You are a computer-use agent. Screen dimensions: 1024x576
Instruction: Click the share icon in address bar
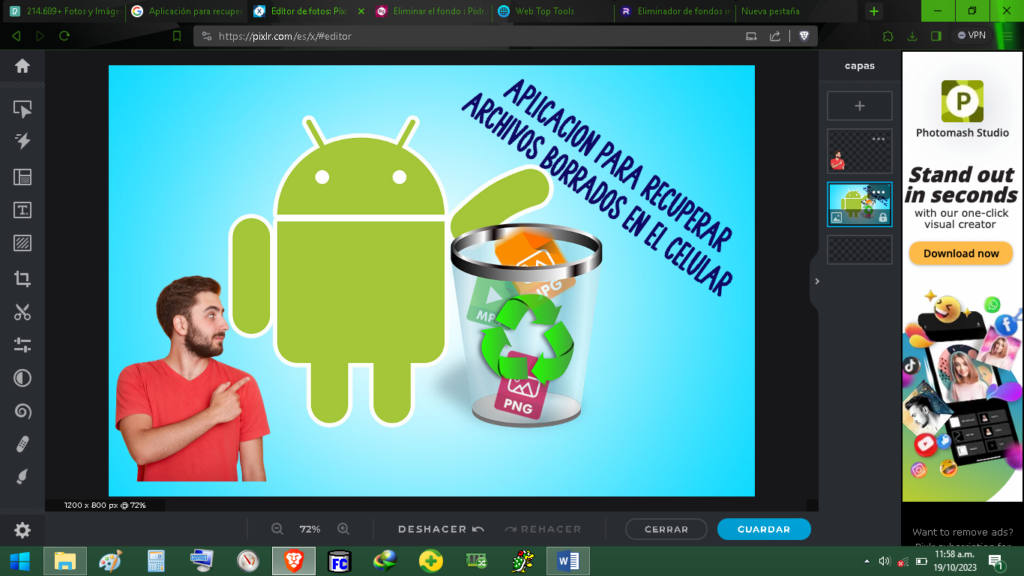pos(775,36)
